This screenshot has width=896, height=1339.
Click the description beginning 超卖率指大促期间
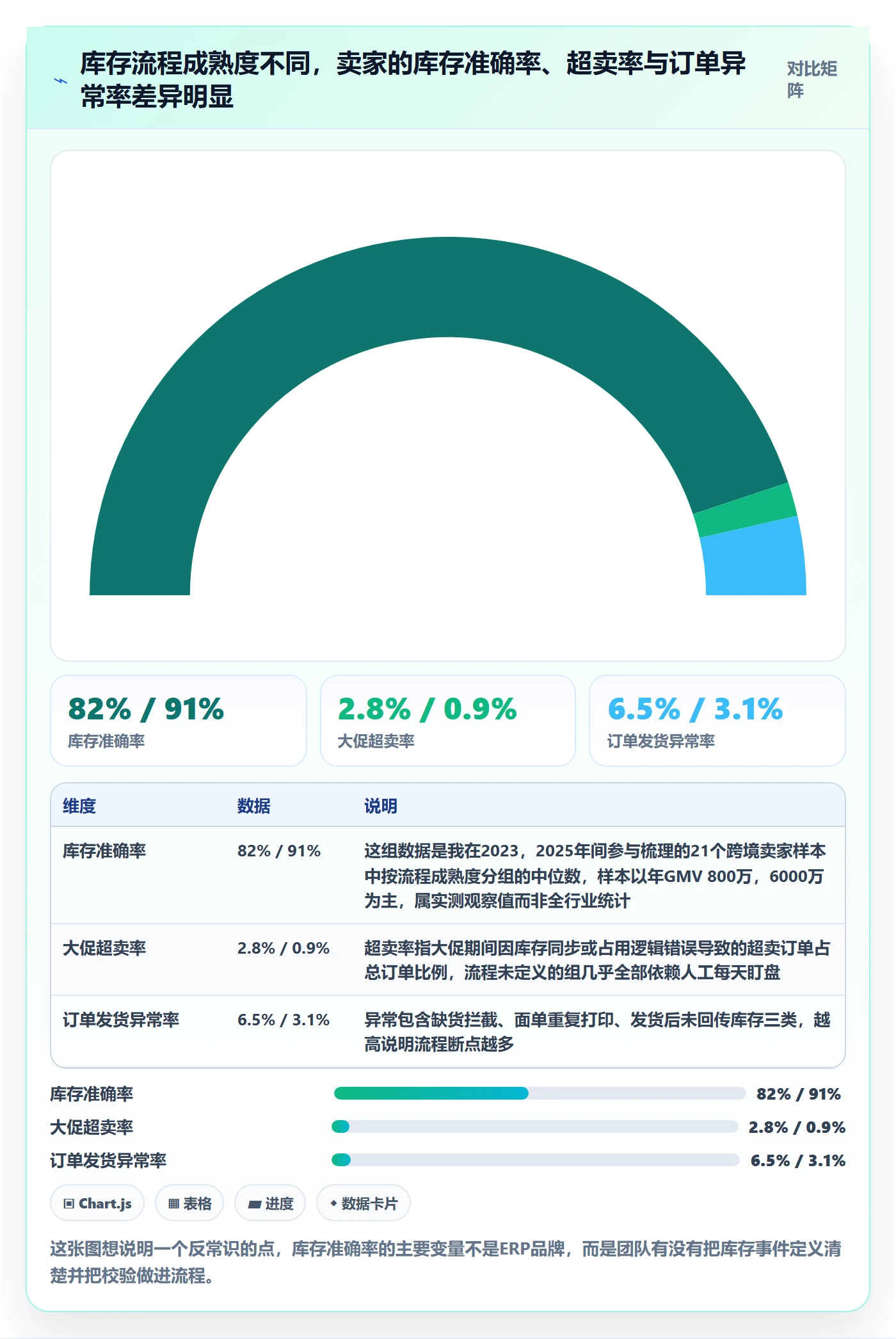point(597,960)
